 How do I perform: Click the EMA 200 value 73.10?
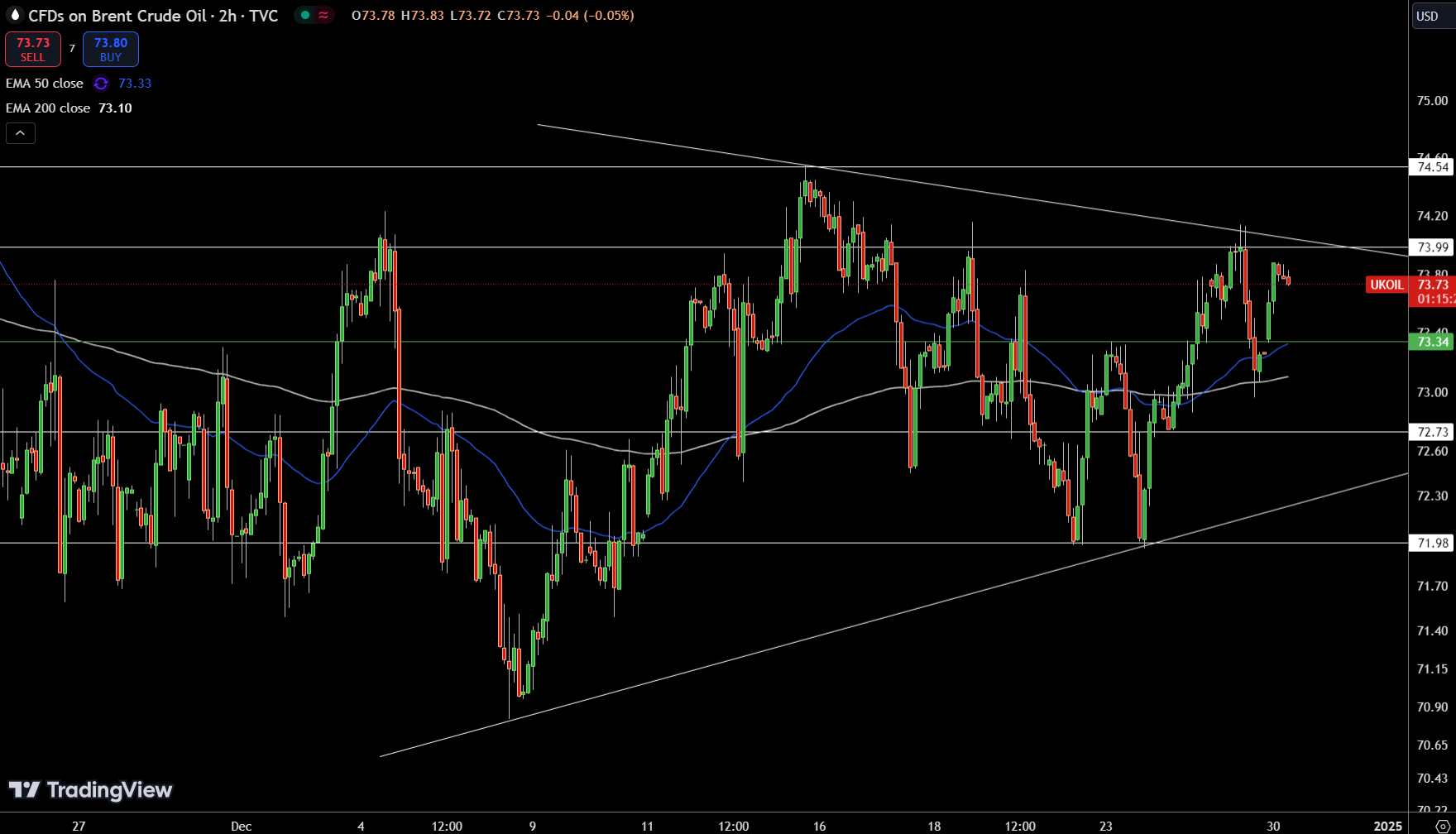[115, 108]
